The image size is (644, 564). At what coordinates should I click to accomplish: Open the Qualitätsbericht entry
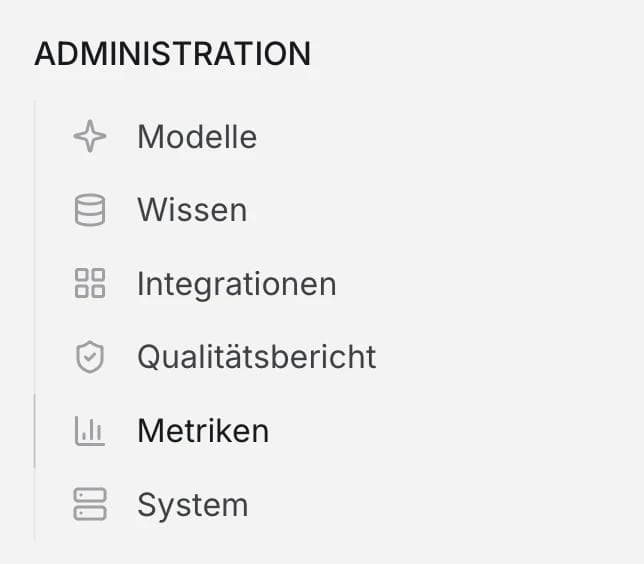pyautogui.click(x=256, y=357)
